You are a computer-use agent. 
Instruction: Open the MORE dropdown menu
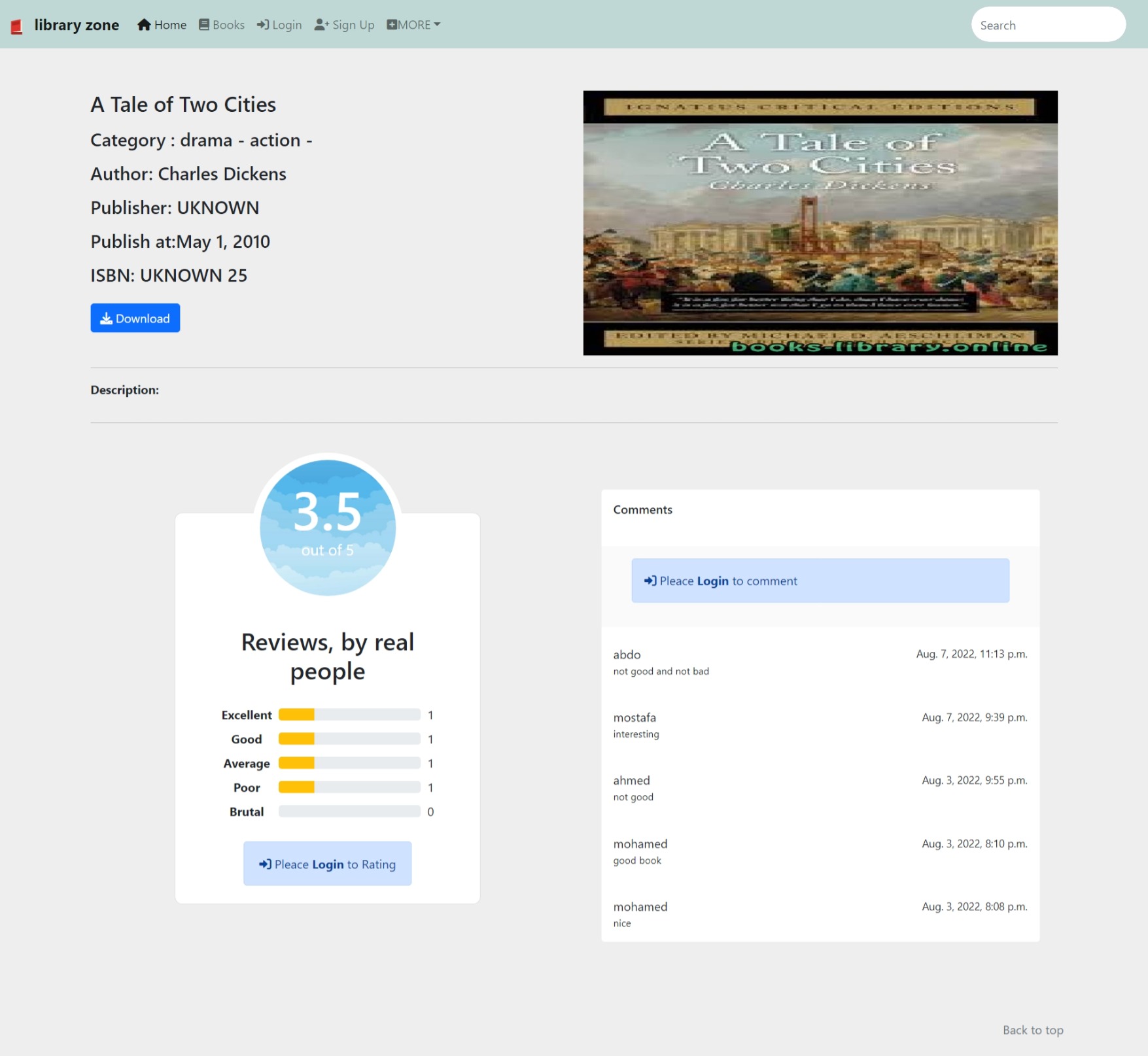tap(413, 25)
